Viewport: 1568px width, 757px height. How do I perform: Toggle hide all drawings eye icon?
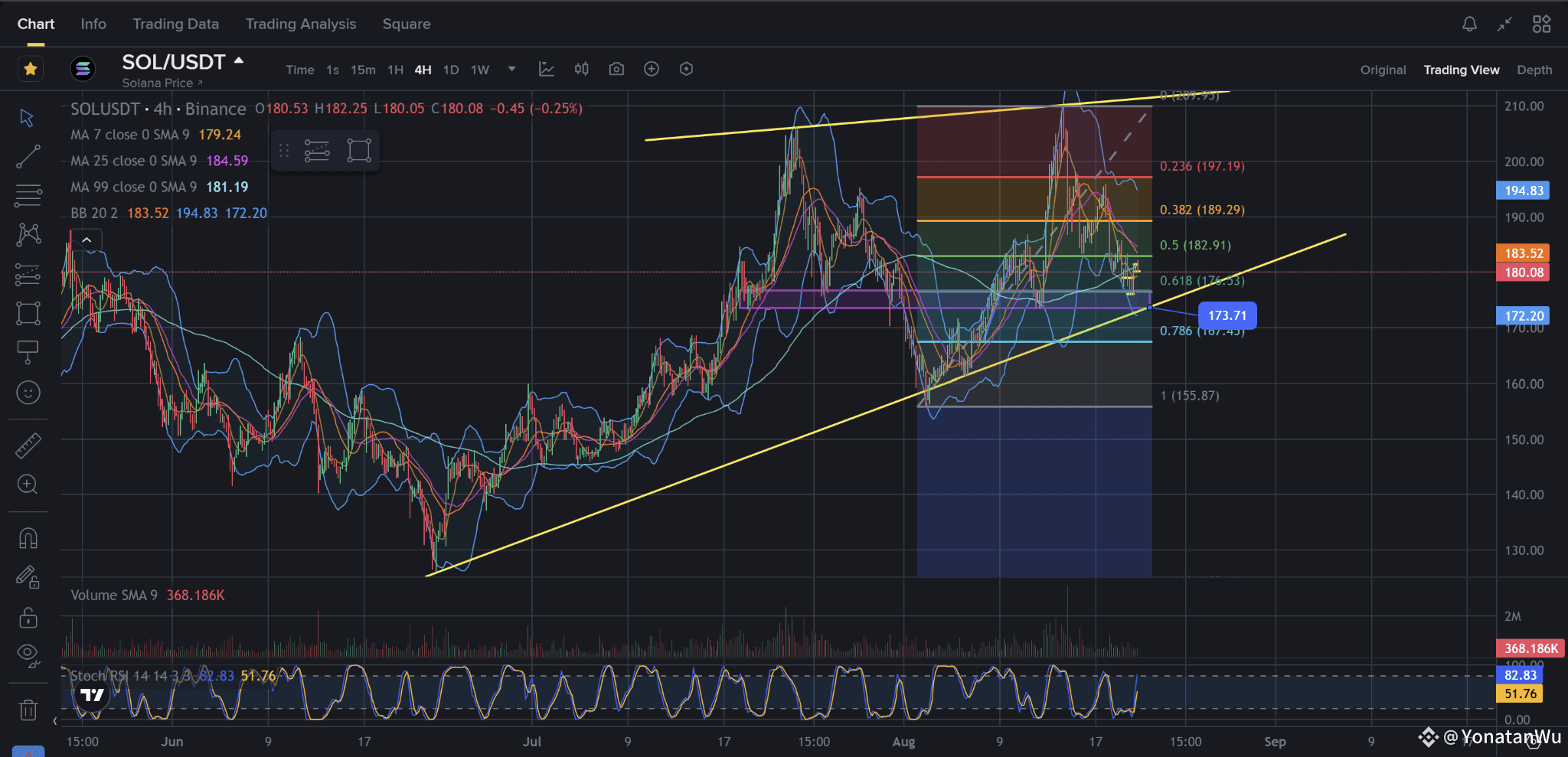tap(28, 654)
